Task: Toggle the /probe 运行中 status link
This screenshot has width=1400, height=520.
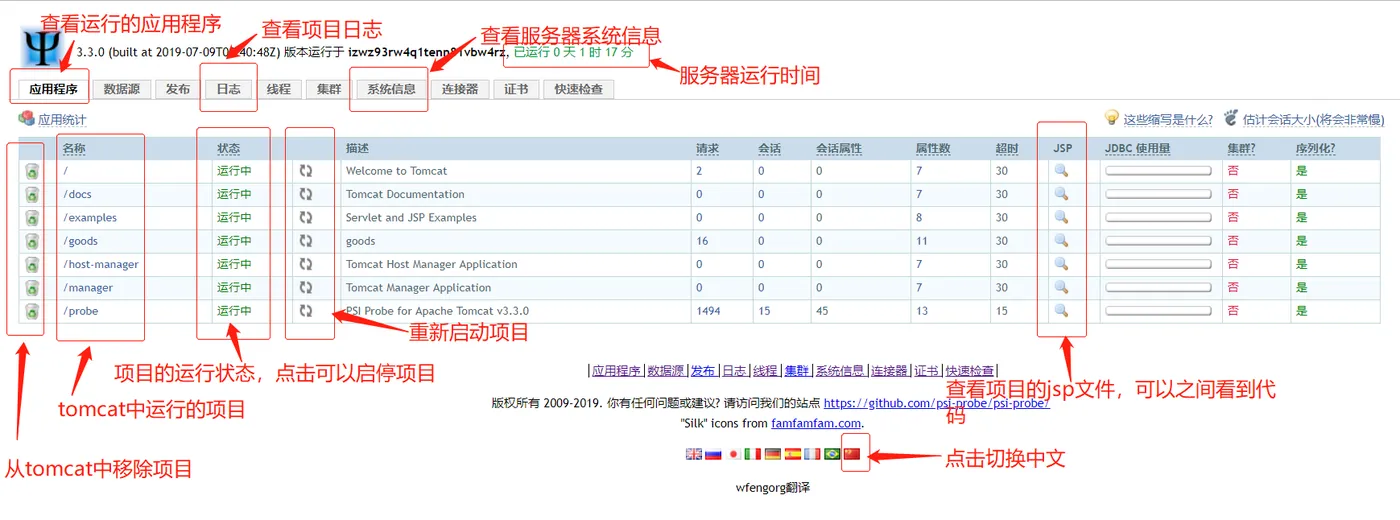Action: [234, 311]
